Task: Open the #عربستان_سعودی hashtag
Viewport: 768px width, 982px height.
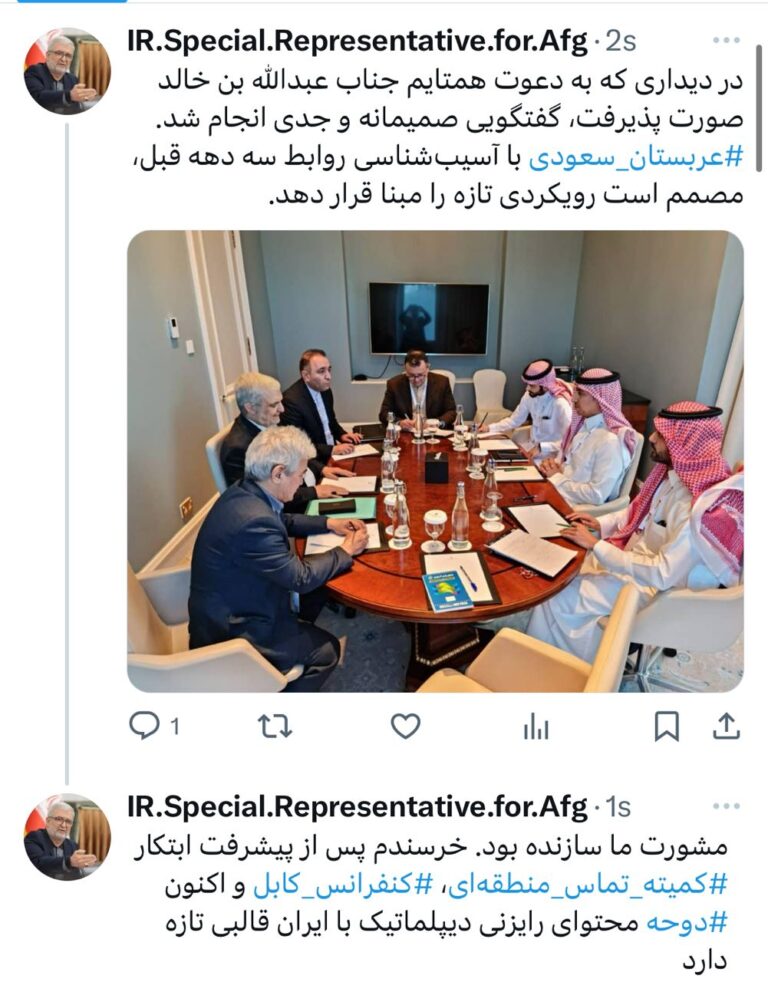Action: [635, 158]
